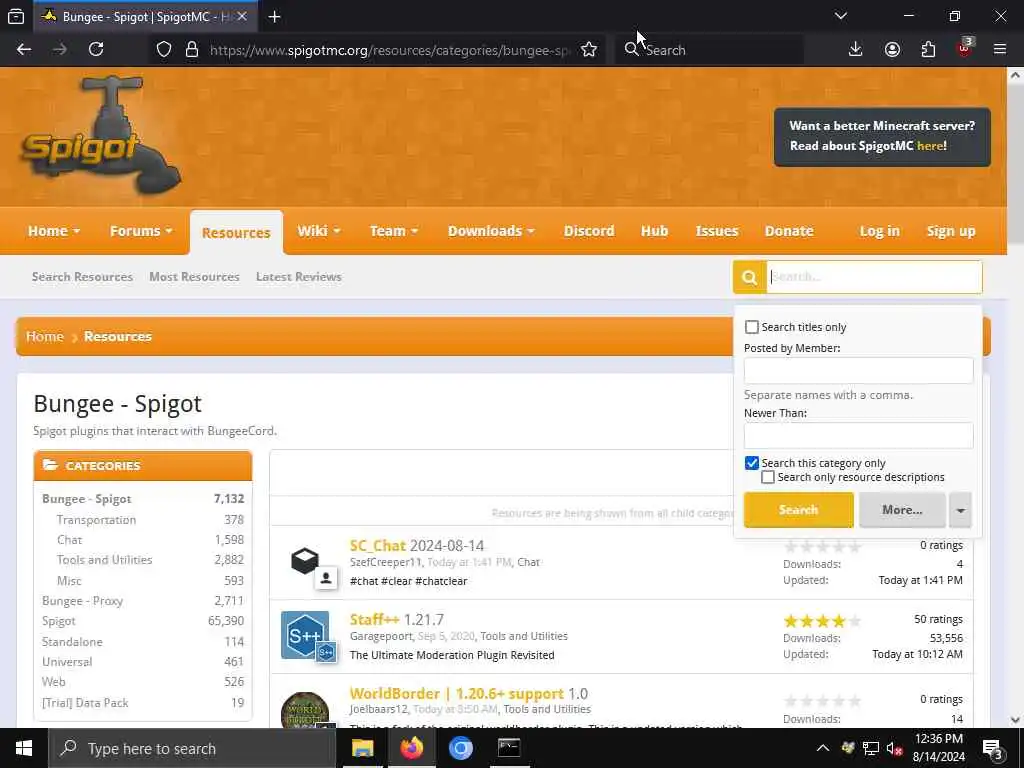Image resolution: width=1024 pixels, height=768 pixels.
Task: Close the Bungee - Spigot tab
Action: (x=242, y=17)
